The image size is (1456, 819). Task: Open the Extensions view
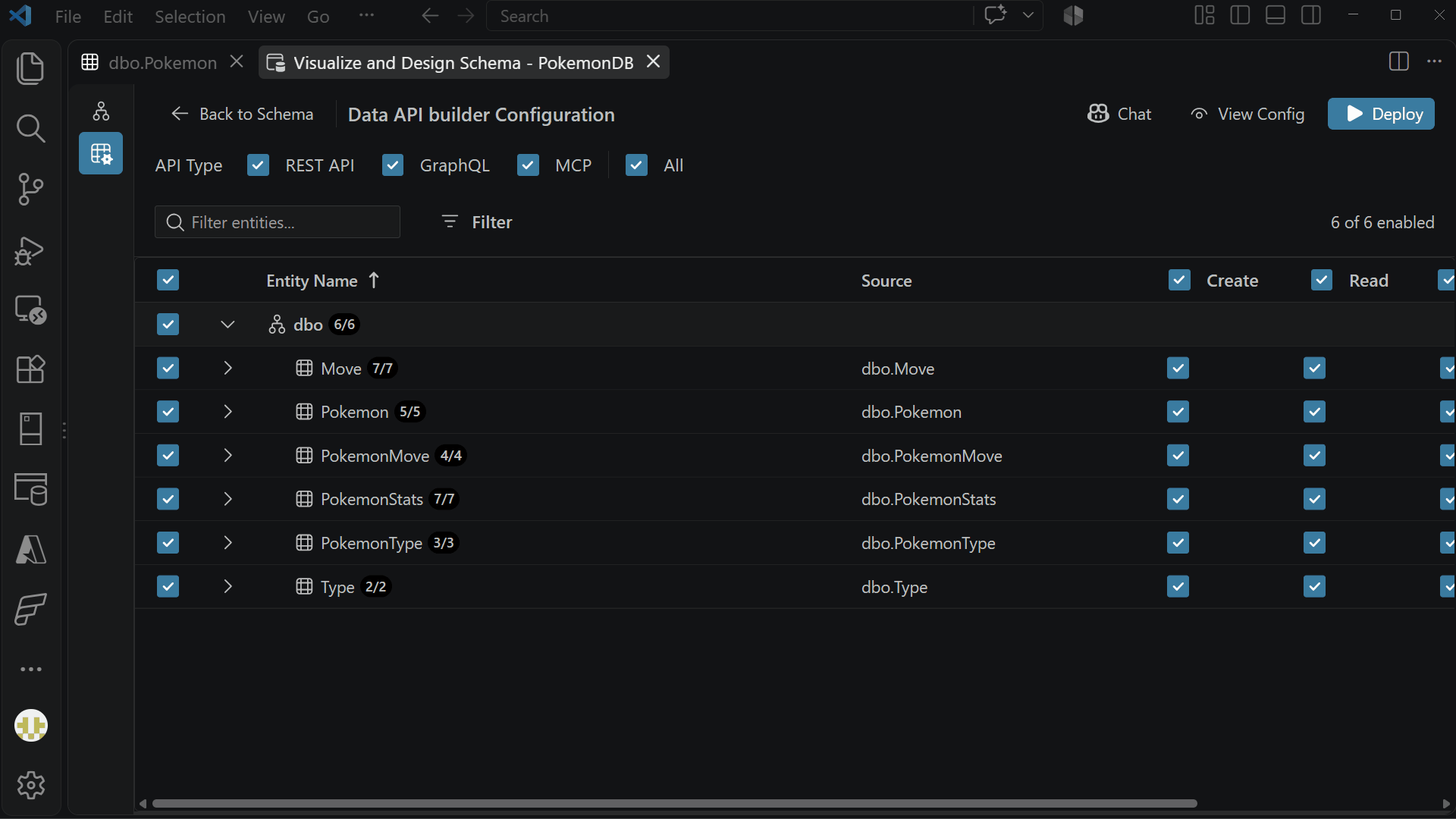[x=30, y=369]
